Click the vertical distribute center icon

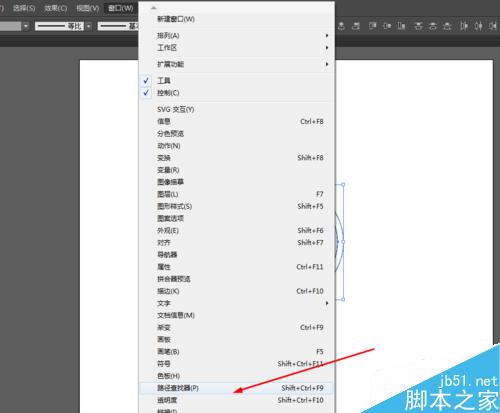[433, 26]
